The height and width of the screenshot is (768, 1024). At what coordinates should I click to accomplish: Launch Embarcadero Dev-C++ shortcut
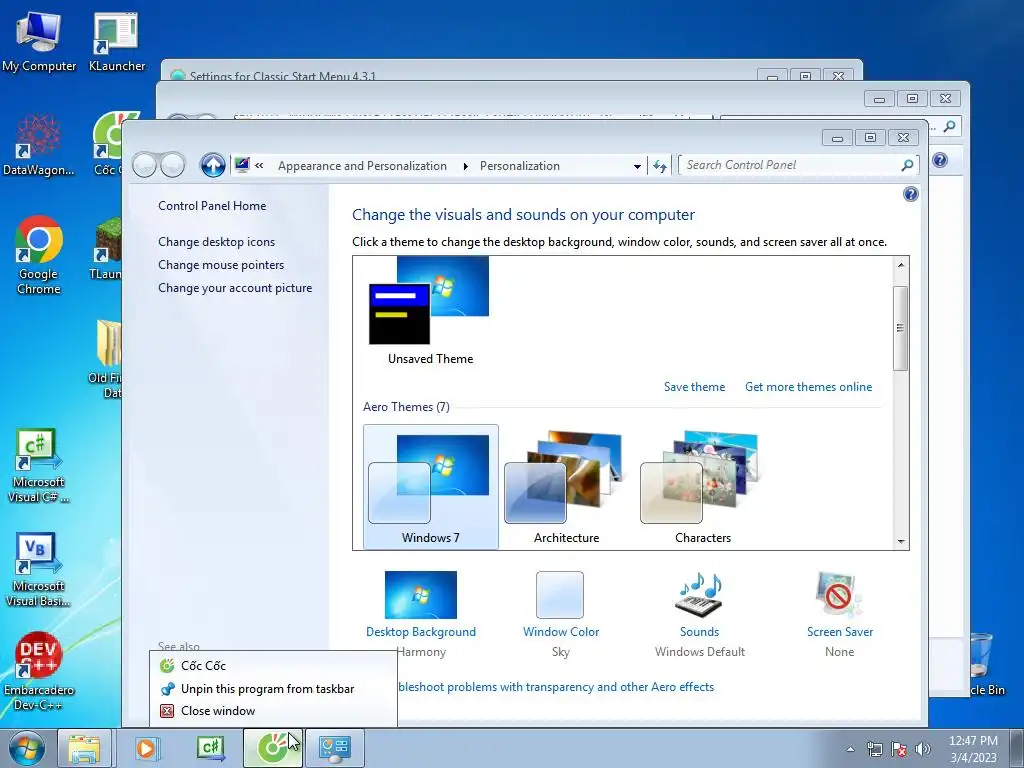[x=39, y=671]
